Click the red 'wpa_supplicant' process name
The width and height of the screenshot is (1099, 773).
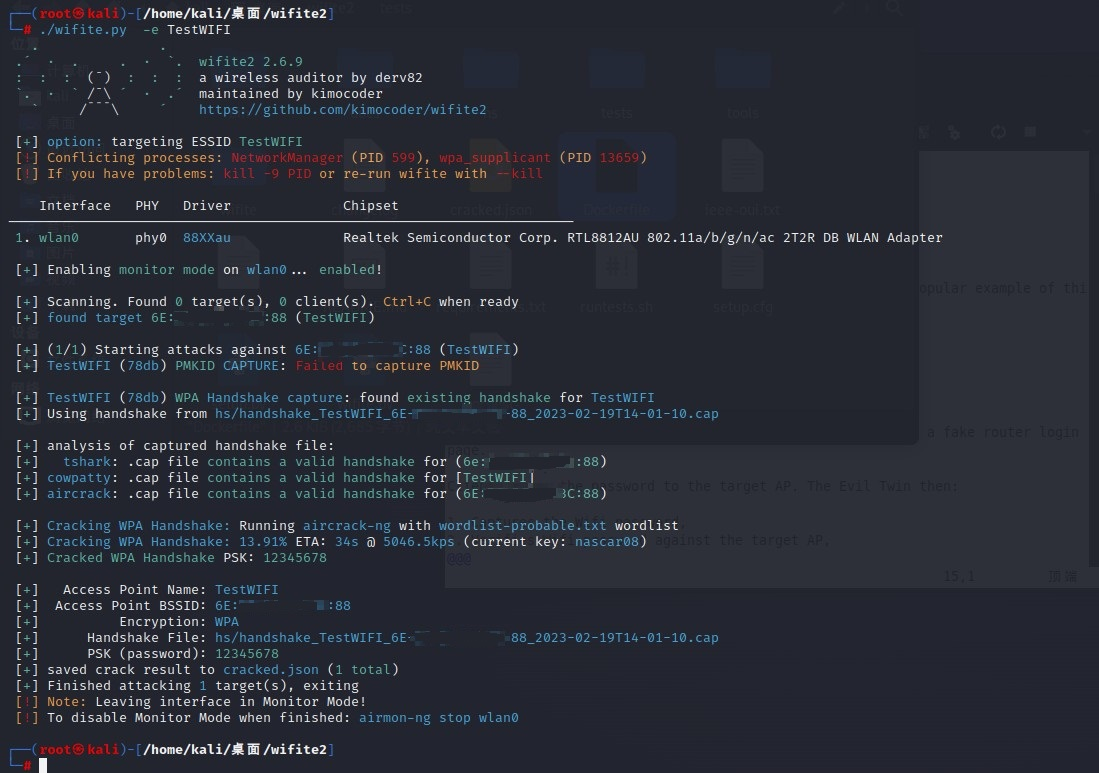click(495, 158)
